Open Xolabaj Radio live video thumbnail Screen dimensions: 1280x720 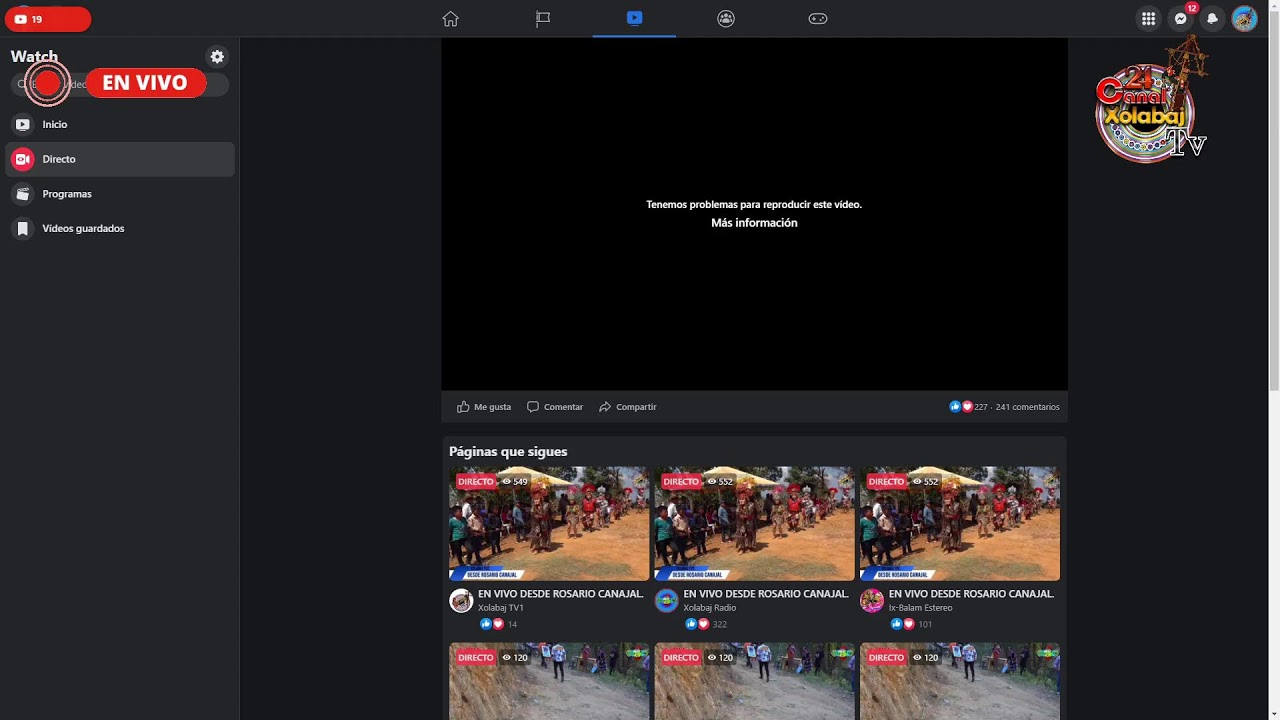pyautogui.click(x=754, y=523)
